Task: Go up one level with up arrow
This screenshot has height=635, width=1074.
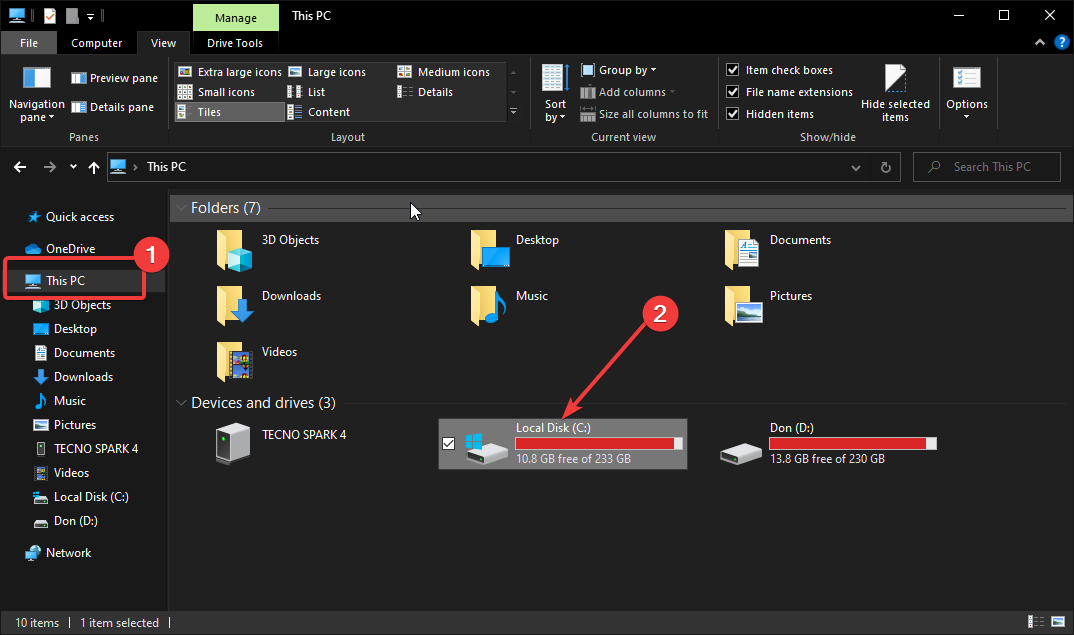Action: pyautogui.click(x=94, y=167)
